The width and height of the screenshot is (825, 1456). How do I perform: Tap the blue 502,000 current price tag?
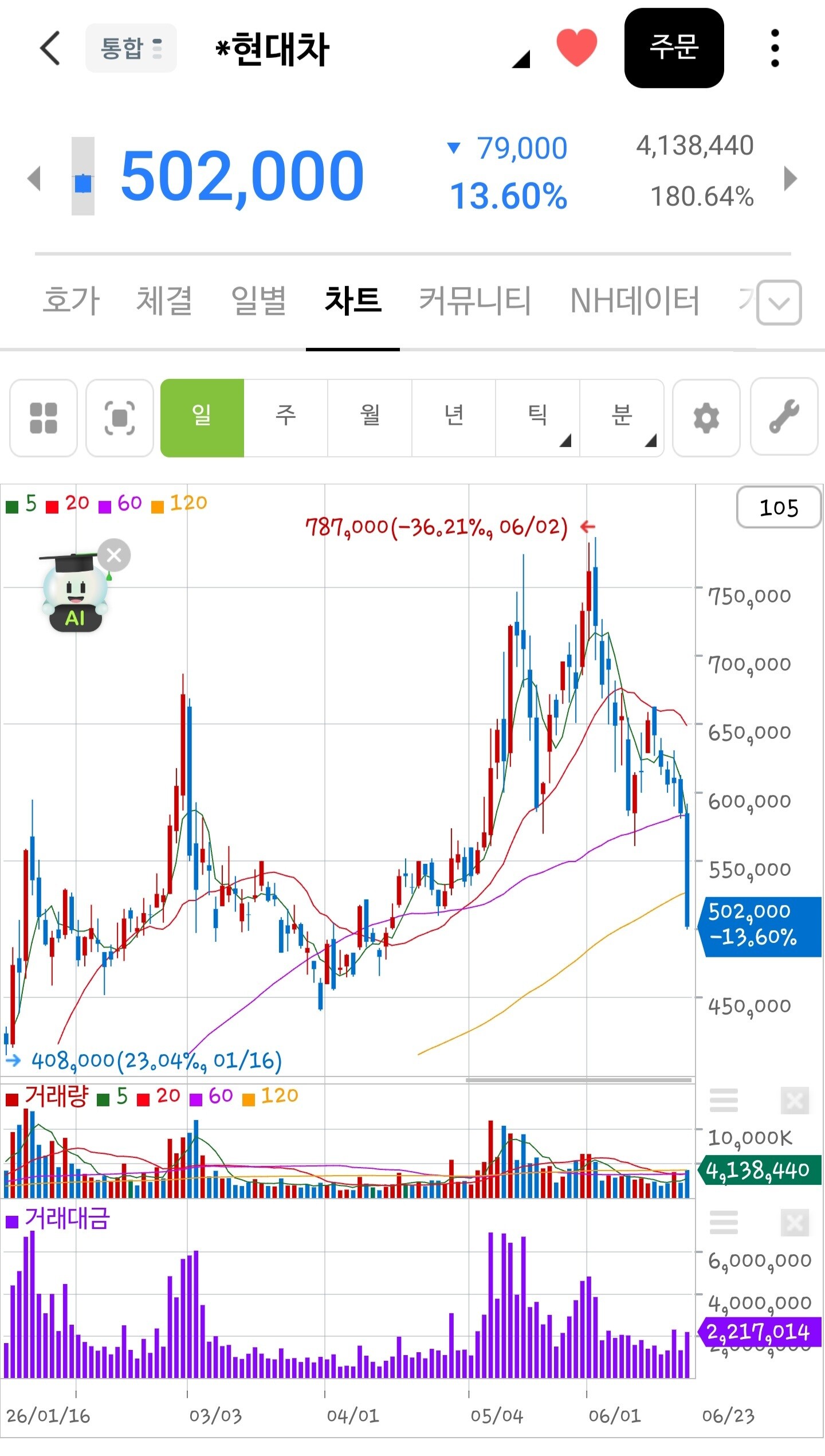[x=760, y=927]
